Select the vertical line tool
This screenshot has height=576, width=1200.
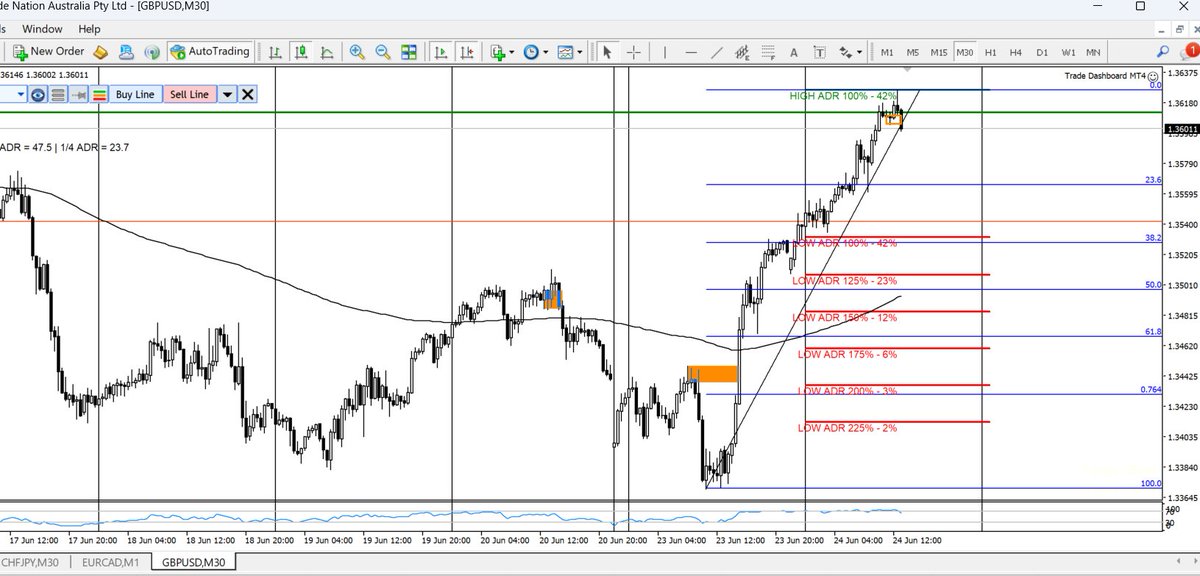point(663,51)
